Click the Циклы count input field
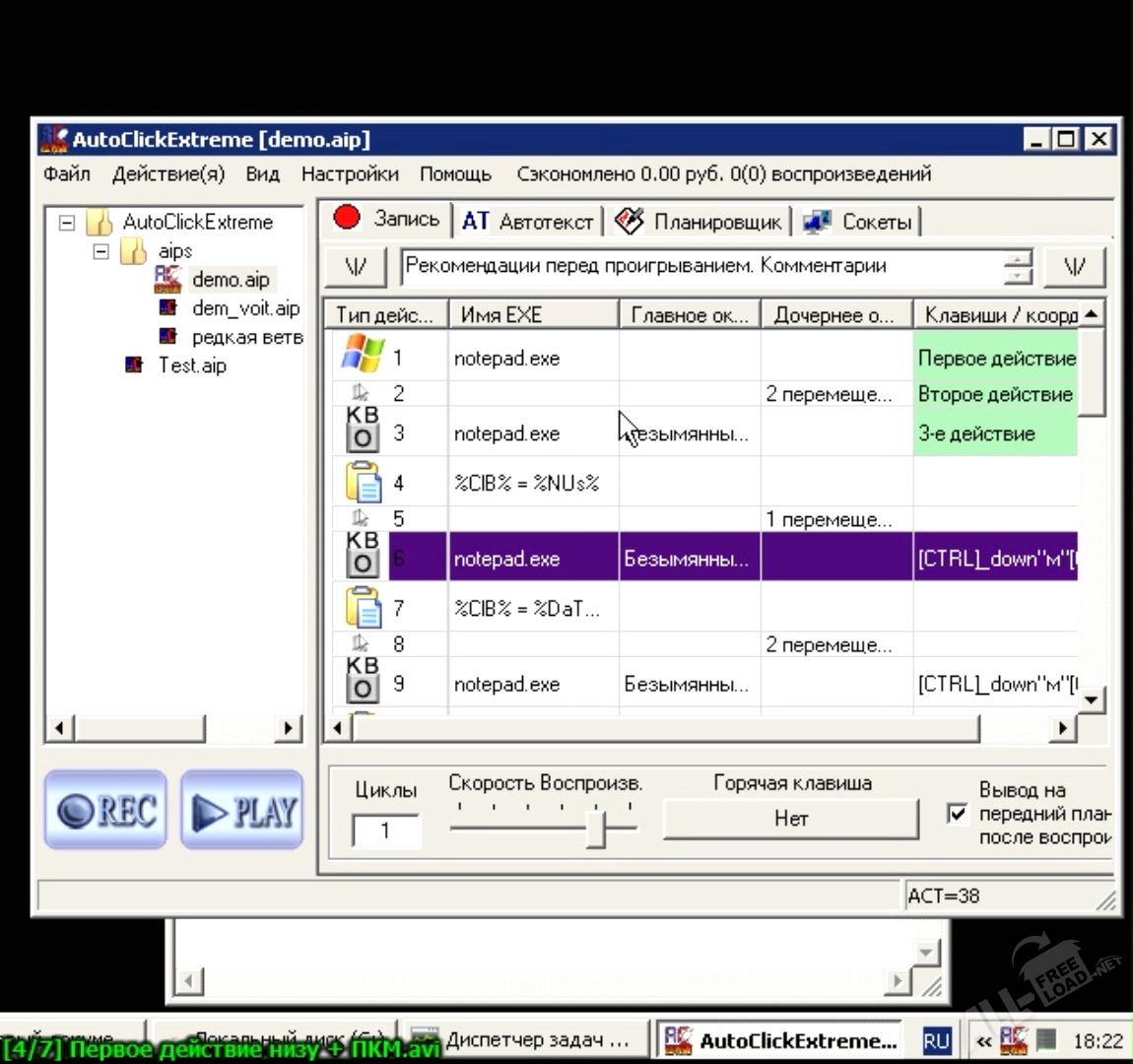Image resolution: width=1133 pixels, height=1064 pixels. [385, 831]
